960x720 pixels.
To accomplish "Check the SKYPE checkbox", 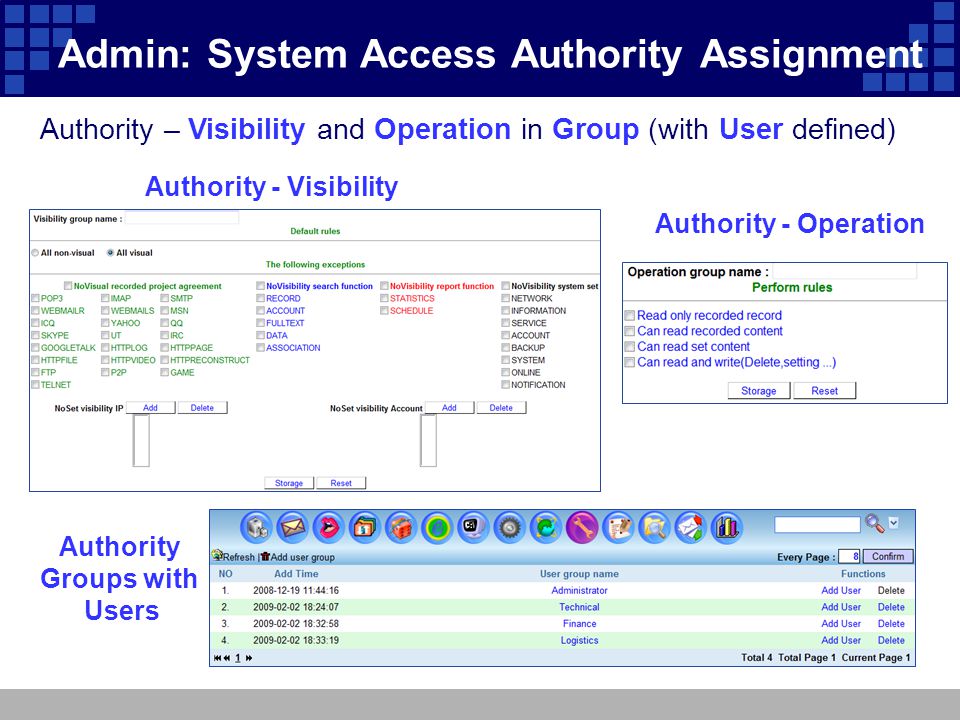I will point(36,336).
